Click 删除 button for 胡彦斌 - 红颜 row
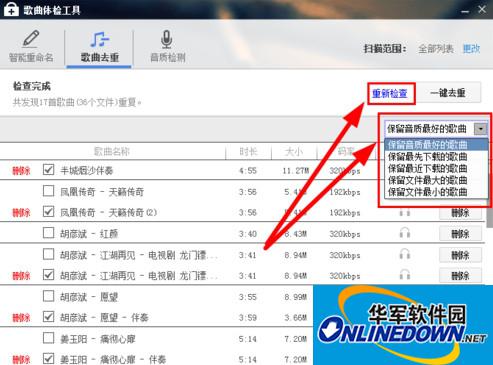This screenshot has height=365, width=493. pyautogui.click(x=460, y=234)
